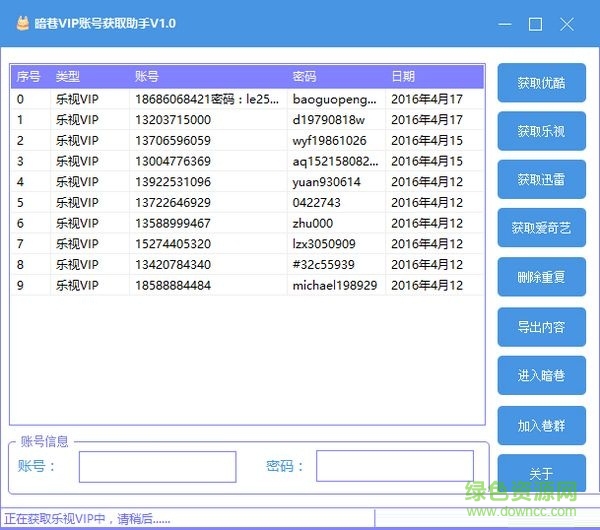This screenshot has height=530, width=600.
Task: Click 乐视VIP type in row 5
Action: click(x=77, y=202)
